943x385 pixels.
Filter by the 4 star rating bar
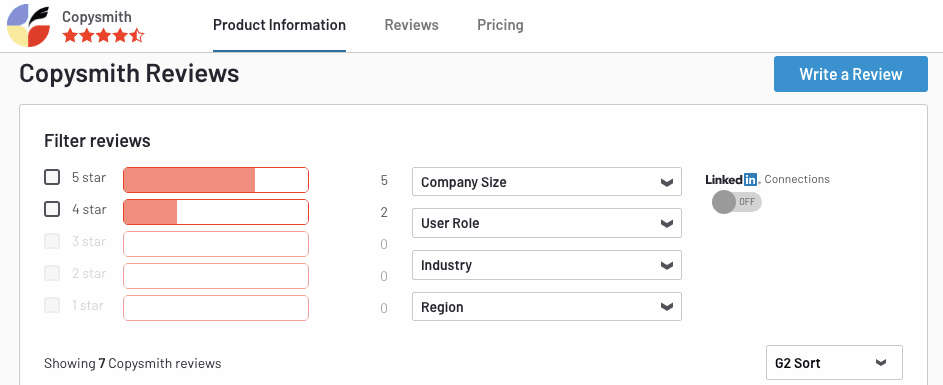(x=216, y=212)
